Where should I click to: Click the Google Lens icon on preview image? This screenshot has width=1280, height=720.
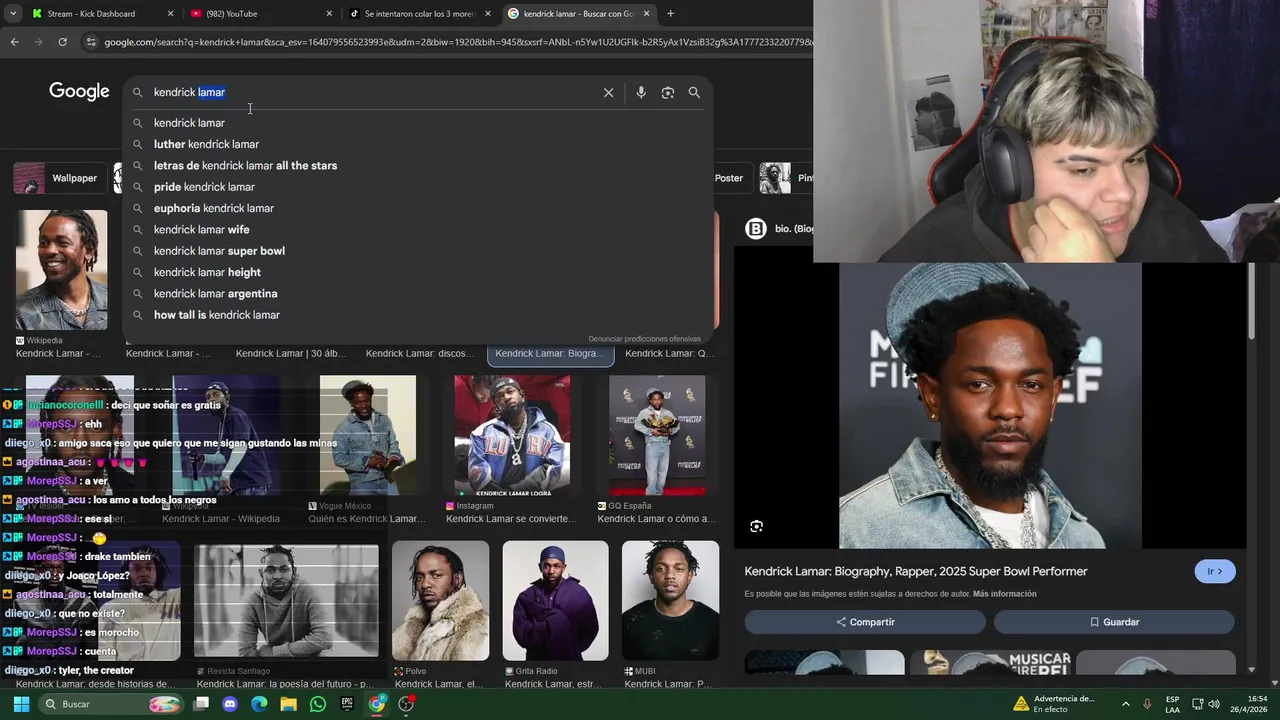(x=757, y=526)
